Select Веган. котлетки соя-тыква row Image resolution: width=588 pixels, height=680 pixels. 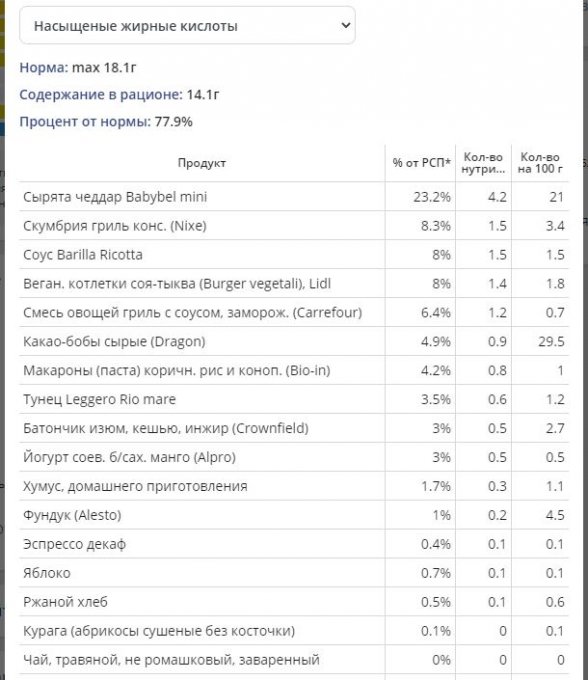click(294, 284)
